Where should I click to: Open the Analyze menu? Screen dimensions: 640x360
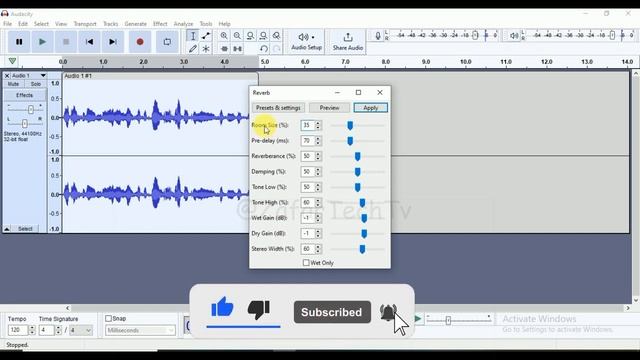(x=183, y=24)
